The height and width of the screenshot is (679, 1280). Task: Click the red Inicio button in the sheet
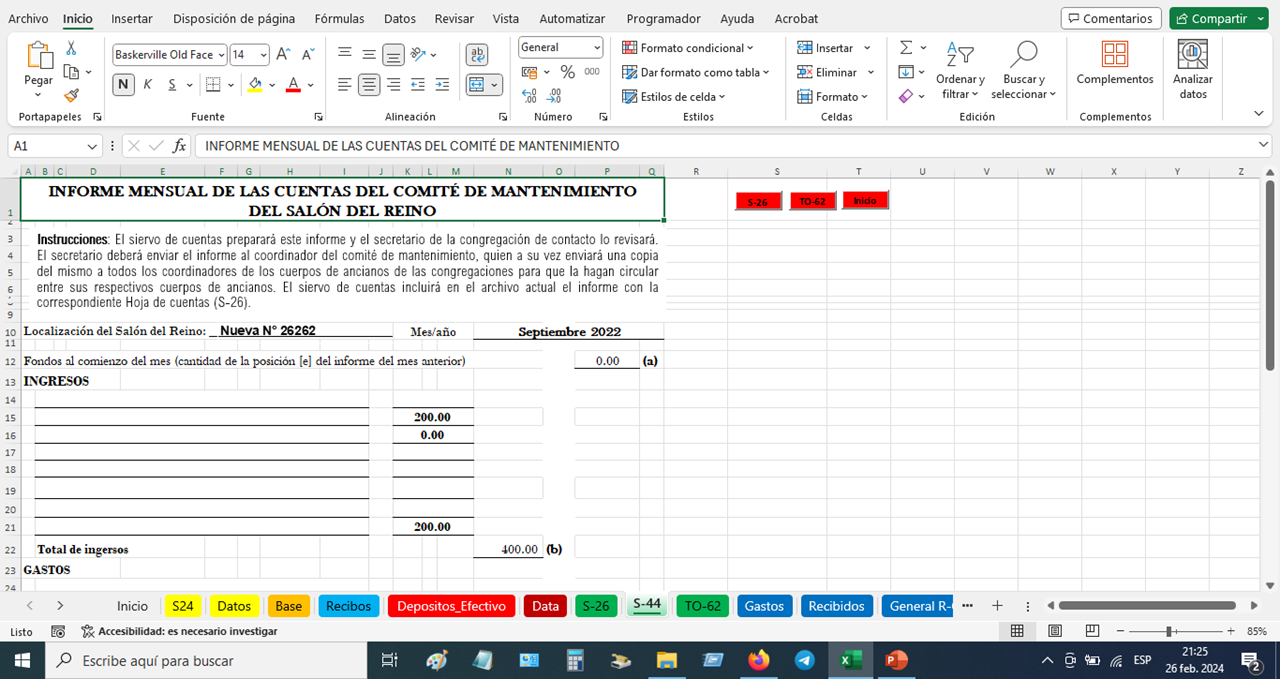coord(865,200)
